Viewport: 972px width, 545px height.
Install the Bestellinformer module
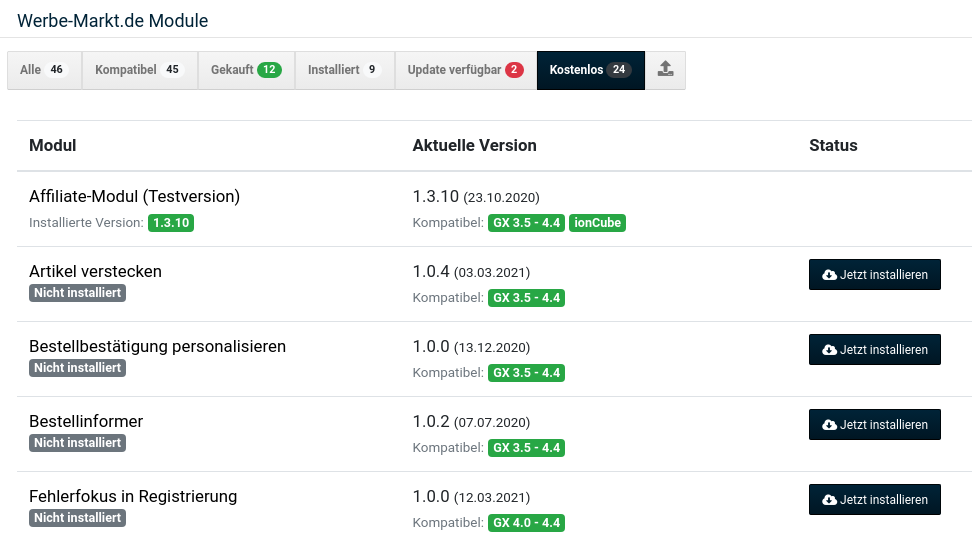[x=875, y=425]
